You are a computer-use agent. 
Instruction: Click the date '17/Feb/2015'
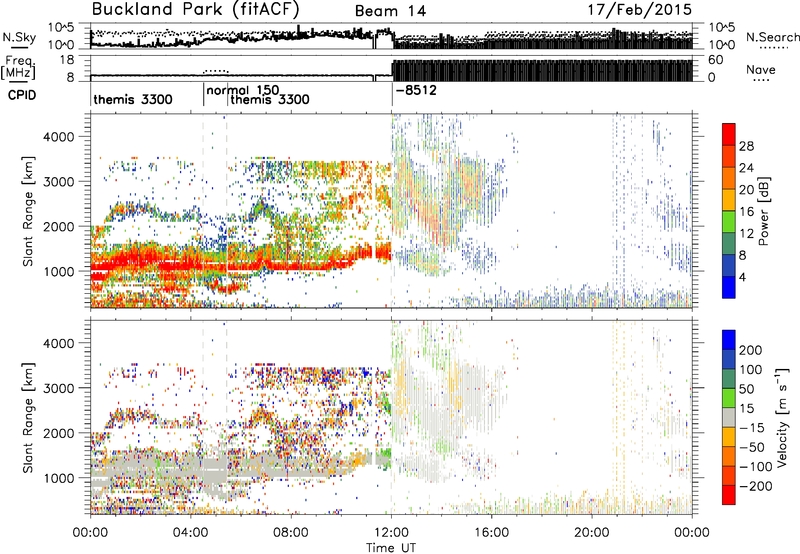point(640,10)
